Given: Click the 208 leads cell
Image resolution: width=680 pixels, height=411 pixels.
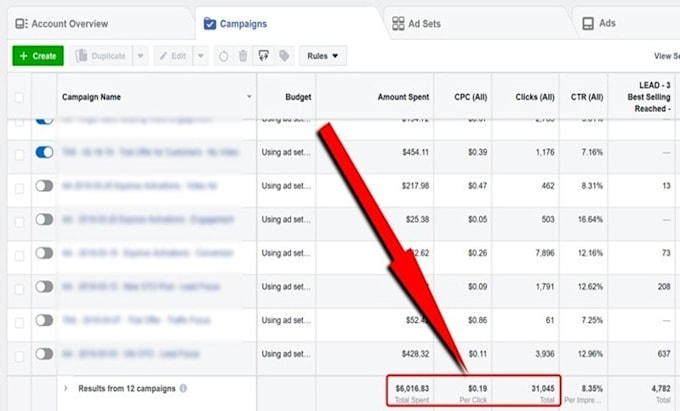Looking at the screenshot, I should [x=664, y=287].
